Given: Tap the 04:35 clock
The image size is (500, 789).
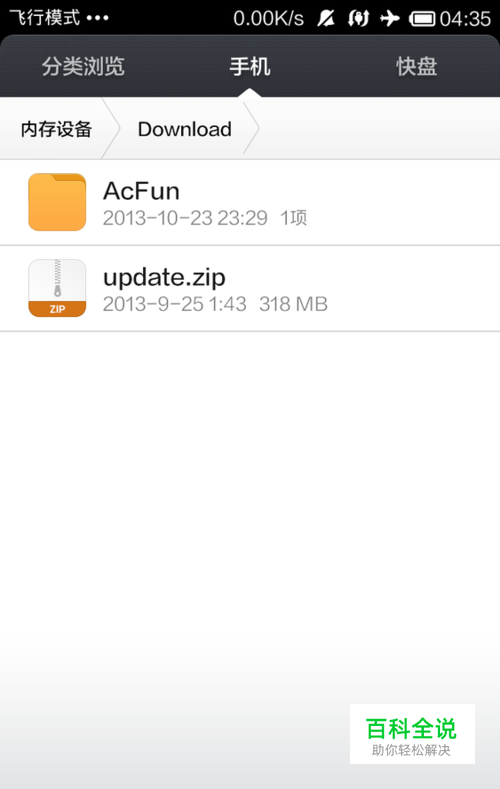Looking at the screenshot, I should click(x=465, y=19).
